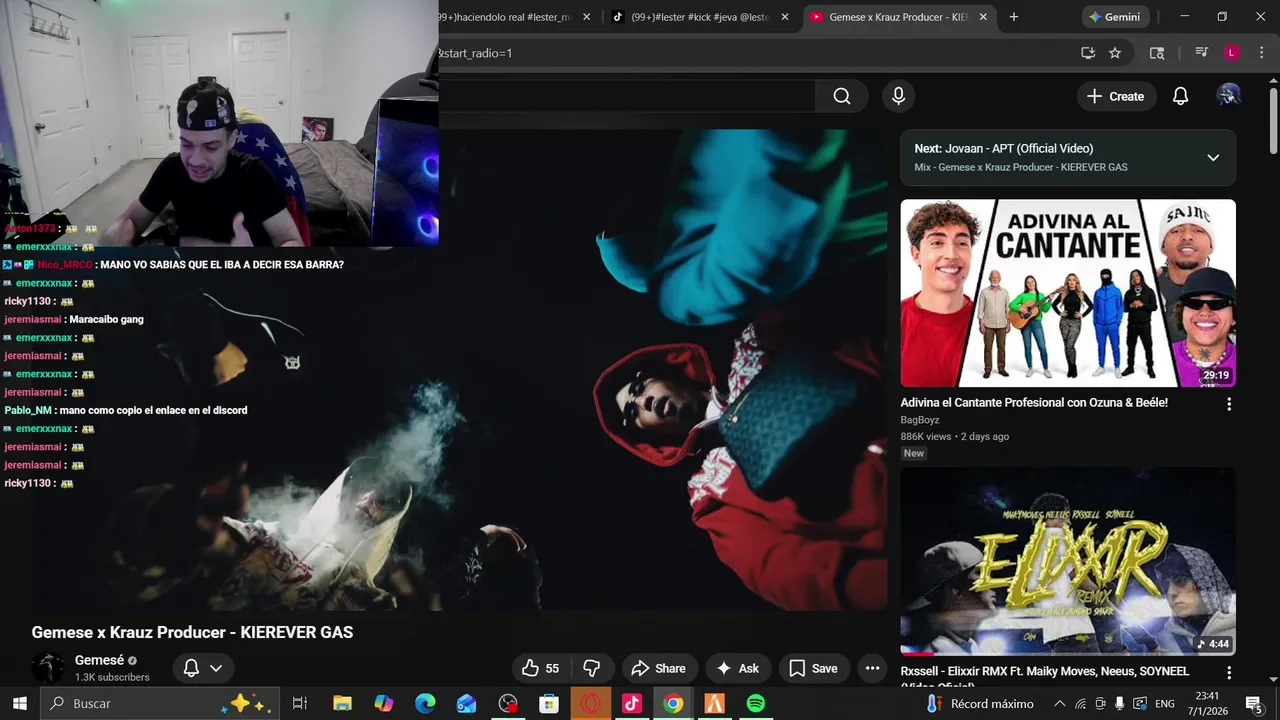Viewport: 1280px width, 720px height.
Task: Open Copilot icon on taskbar
Action: 384,704
